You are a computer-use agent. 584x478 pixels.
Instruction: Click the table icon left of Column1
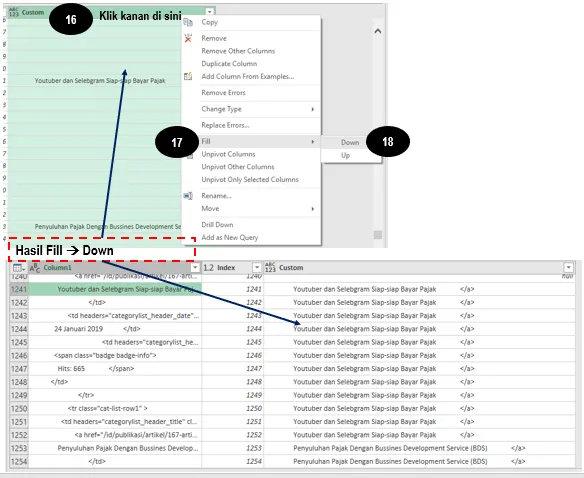(x=19, y=268)
